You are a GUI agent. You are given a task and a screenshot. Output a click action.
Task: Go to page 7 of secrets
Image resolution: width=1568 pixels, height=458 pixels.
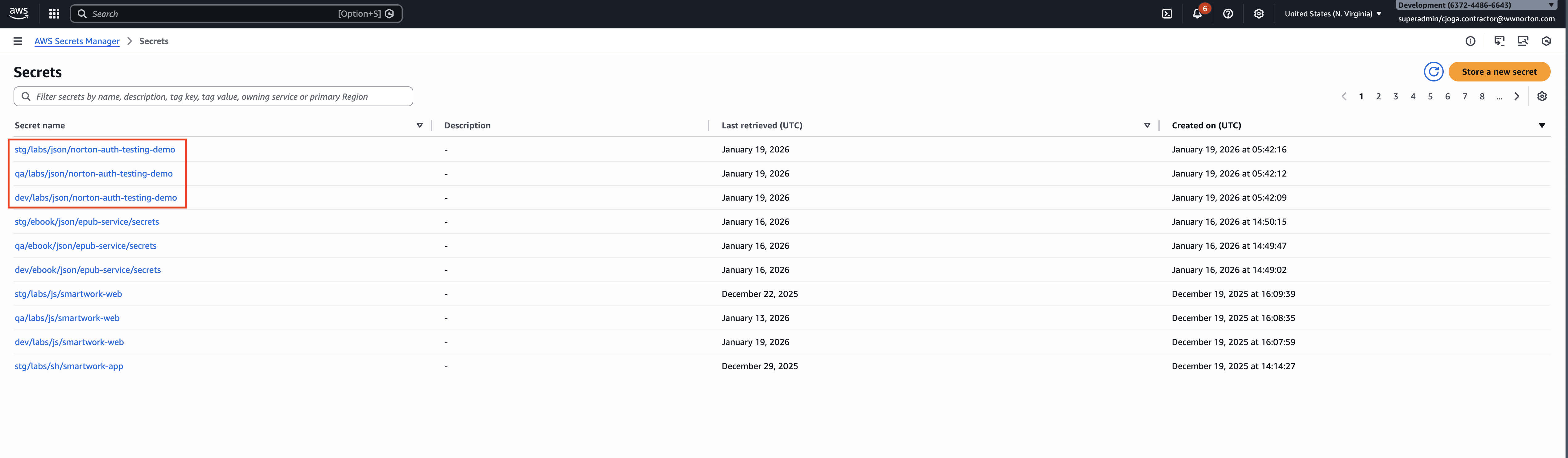pyautogui.click(x=1464, y=96)
